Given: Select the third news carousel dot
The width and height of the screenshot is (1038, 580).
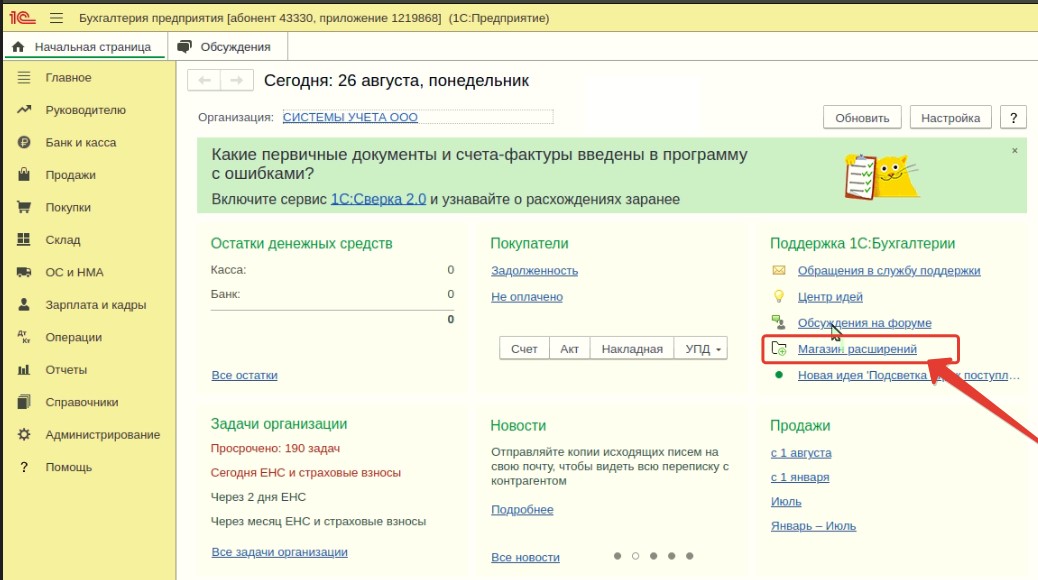Looking at the screenshot, I should 654,556.
